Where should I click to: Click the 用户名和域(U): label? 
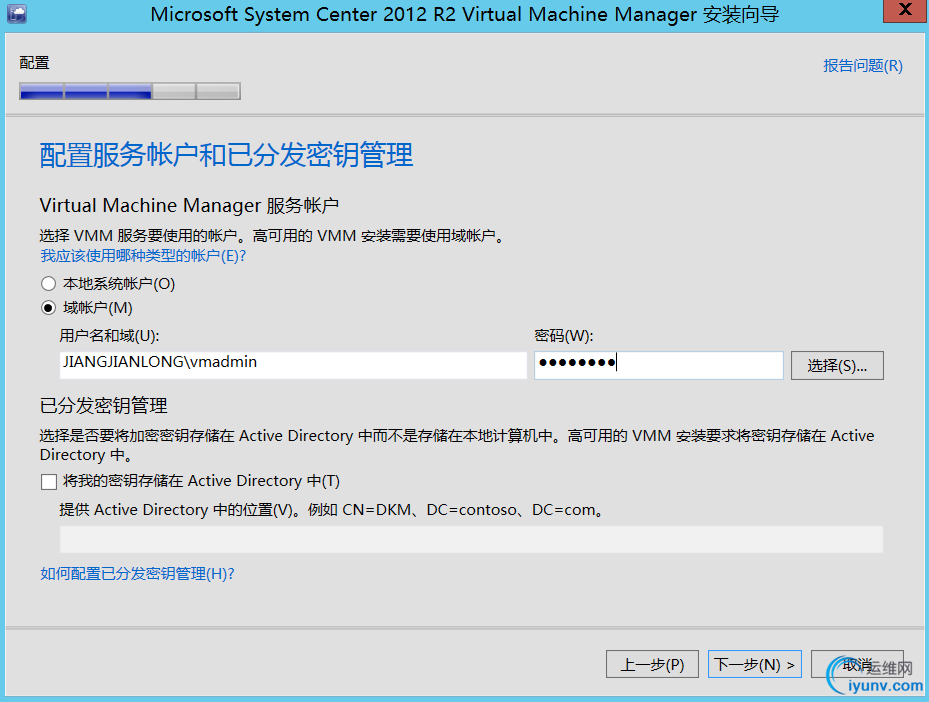click(x=109, y=336)
